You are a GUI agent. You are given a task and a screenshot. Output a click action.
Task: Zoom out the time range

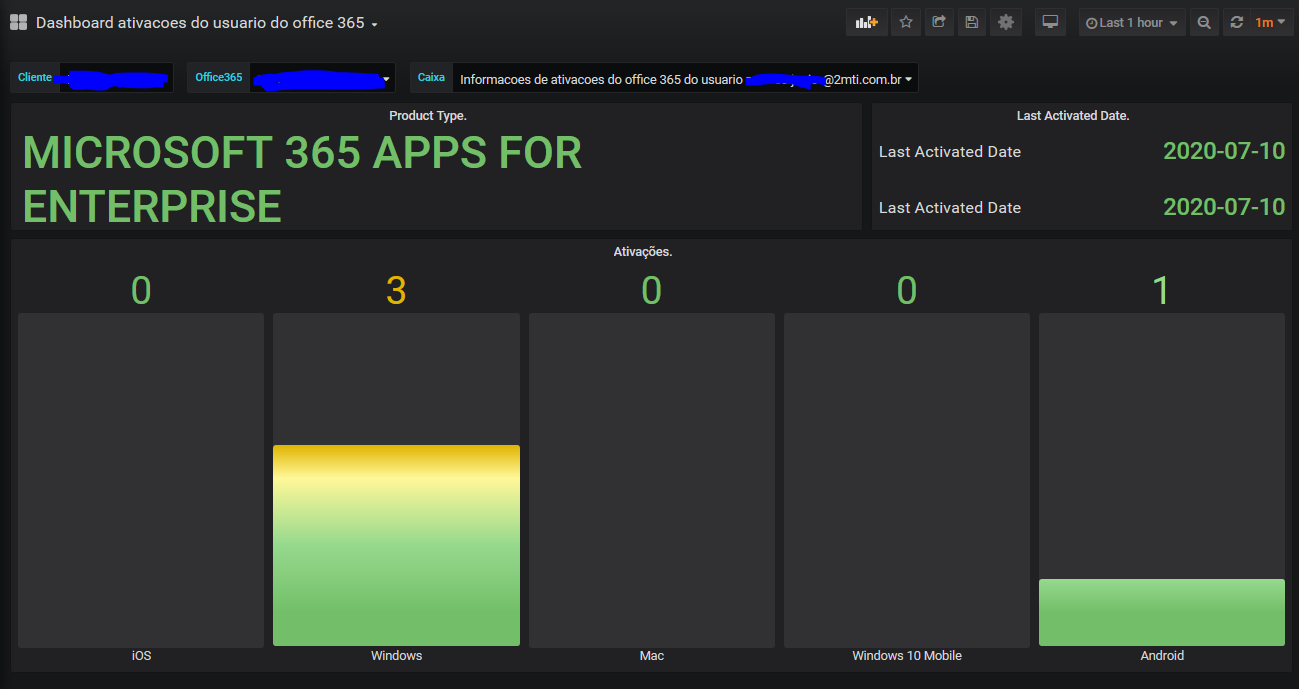(1204, 22)
